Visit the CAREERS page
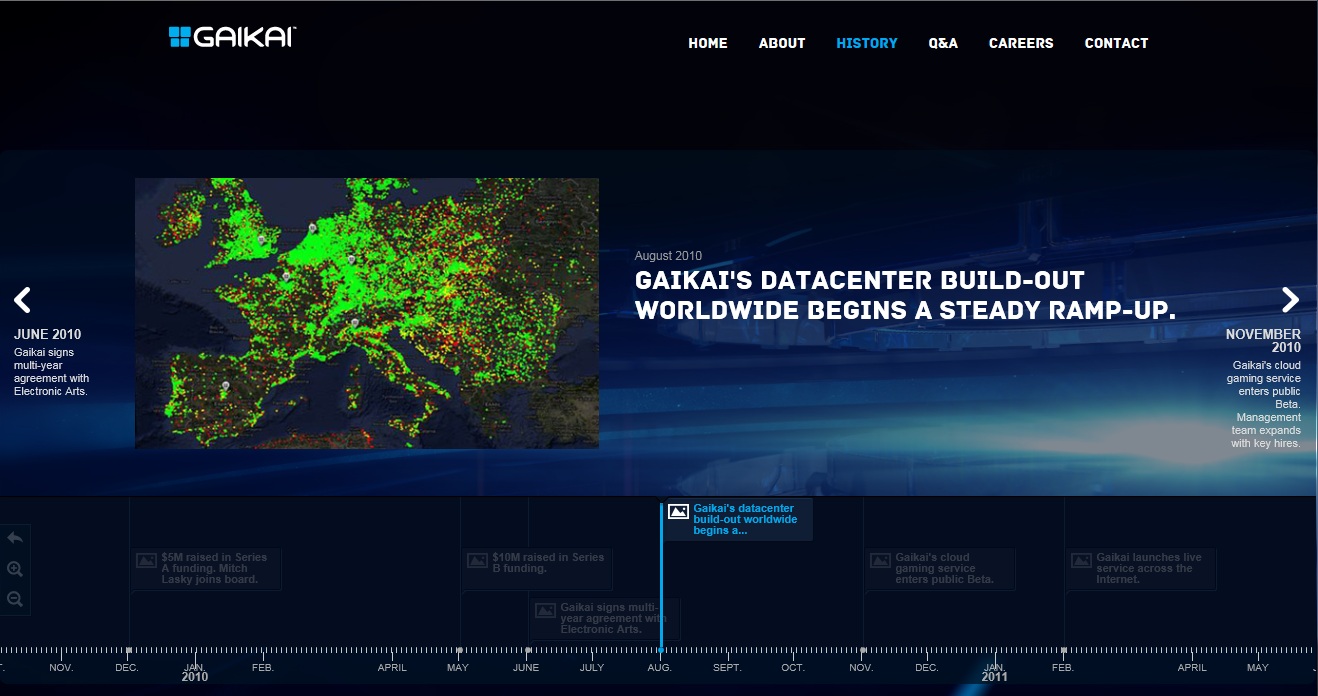The image size is (1318, 696). click(1021, 43)
